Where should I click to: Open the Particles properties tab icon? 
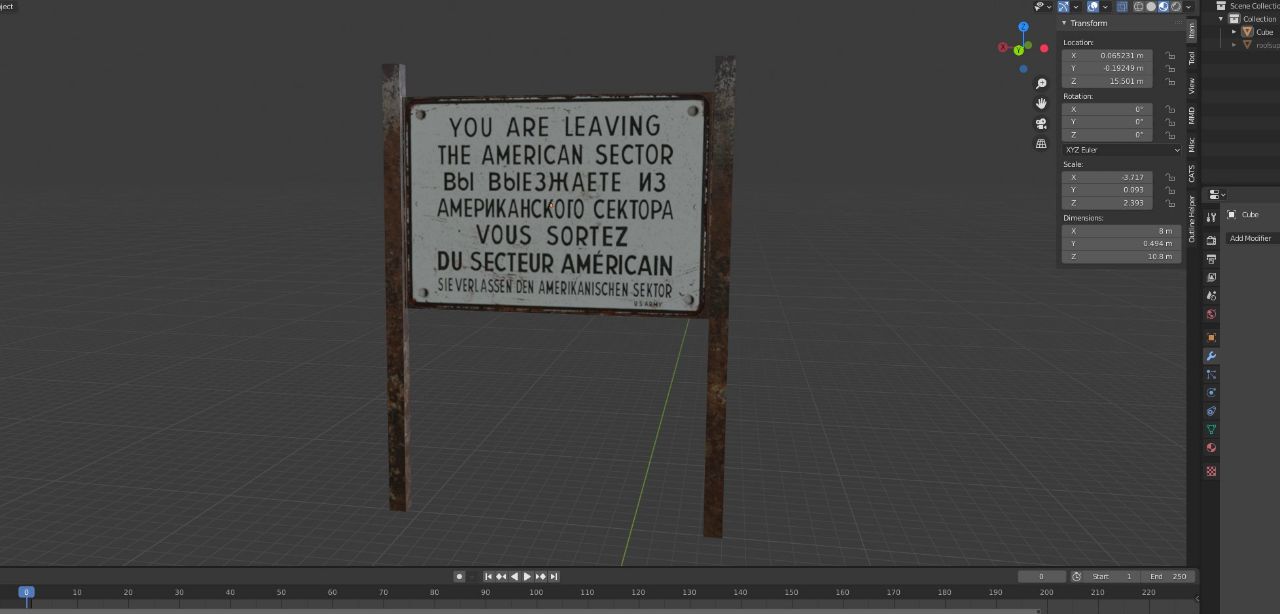coord(1211,374)
